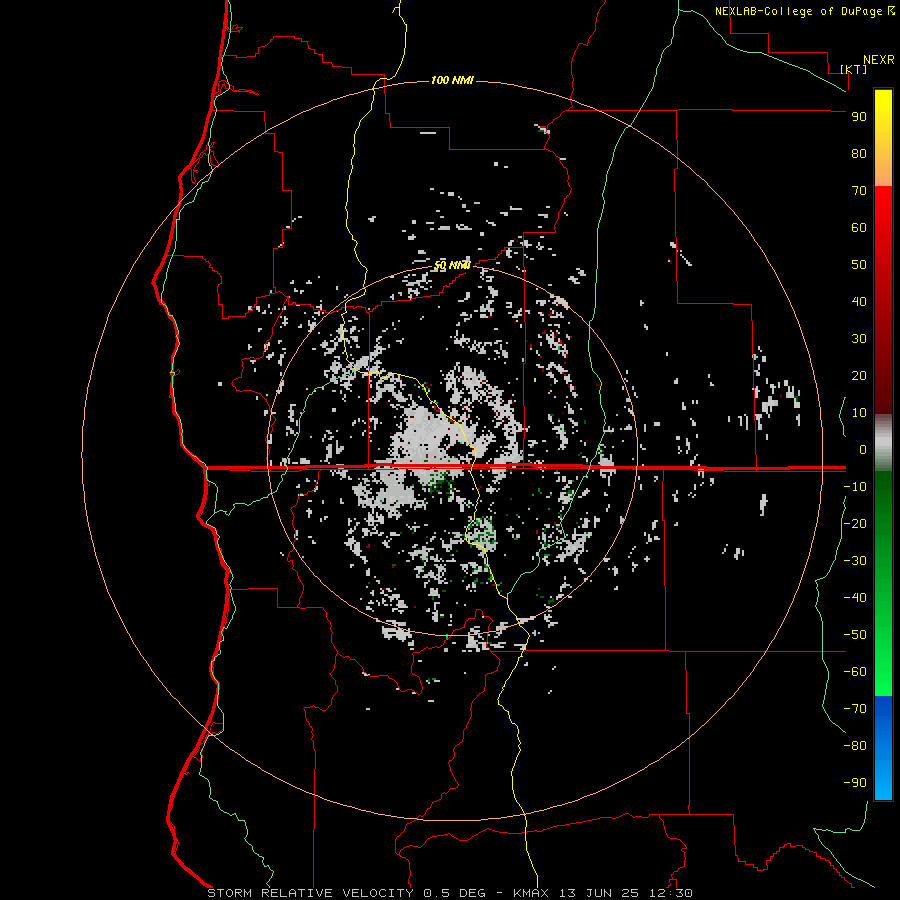Click the -60 knot scale value

pyautogui.click(x=855, y=672)
